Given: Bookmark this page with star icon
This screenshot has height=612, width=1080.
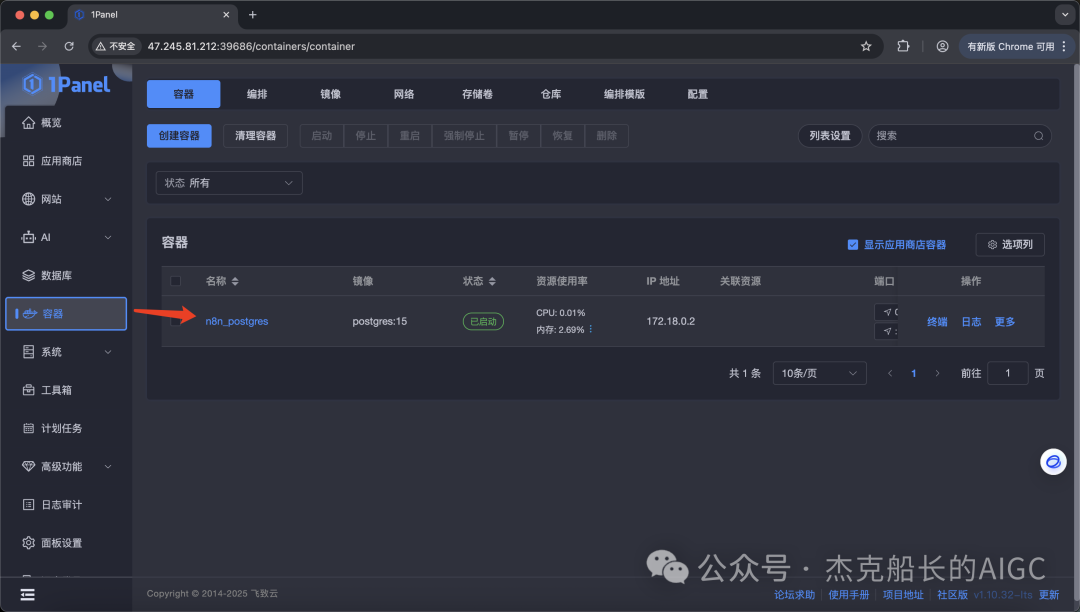Looking at the screenshot, I should [866, 46].
